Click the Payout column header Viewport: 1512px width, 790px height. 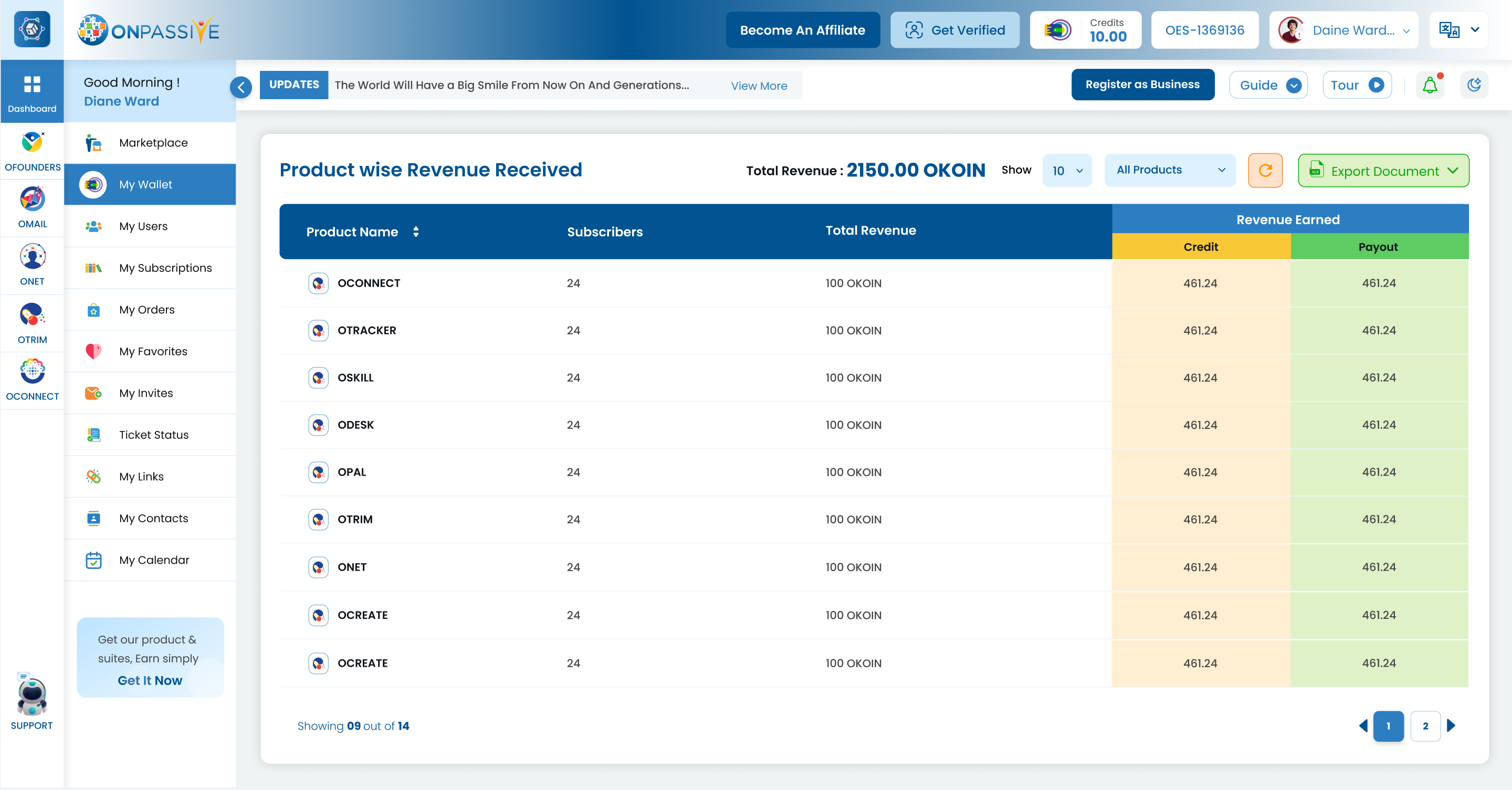(1379, 247)
